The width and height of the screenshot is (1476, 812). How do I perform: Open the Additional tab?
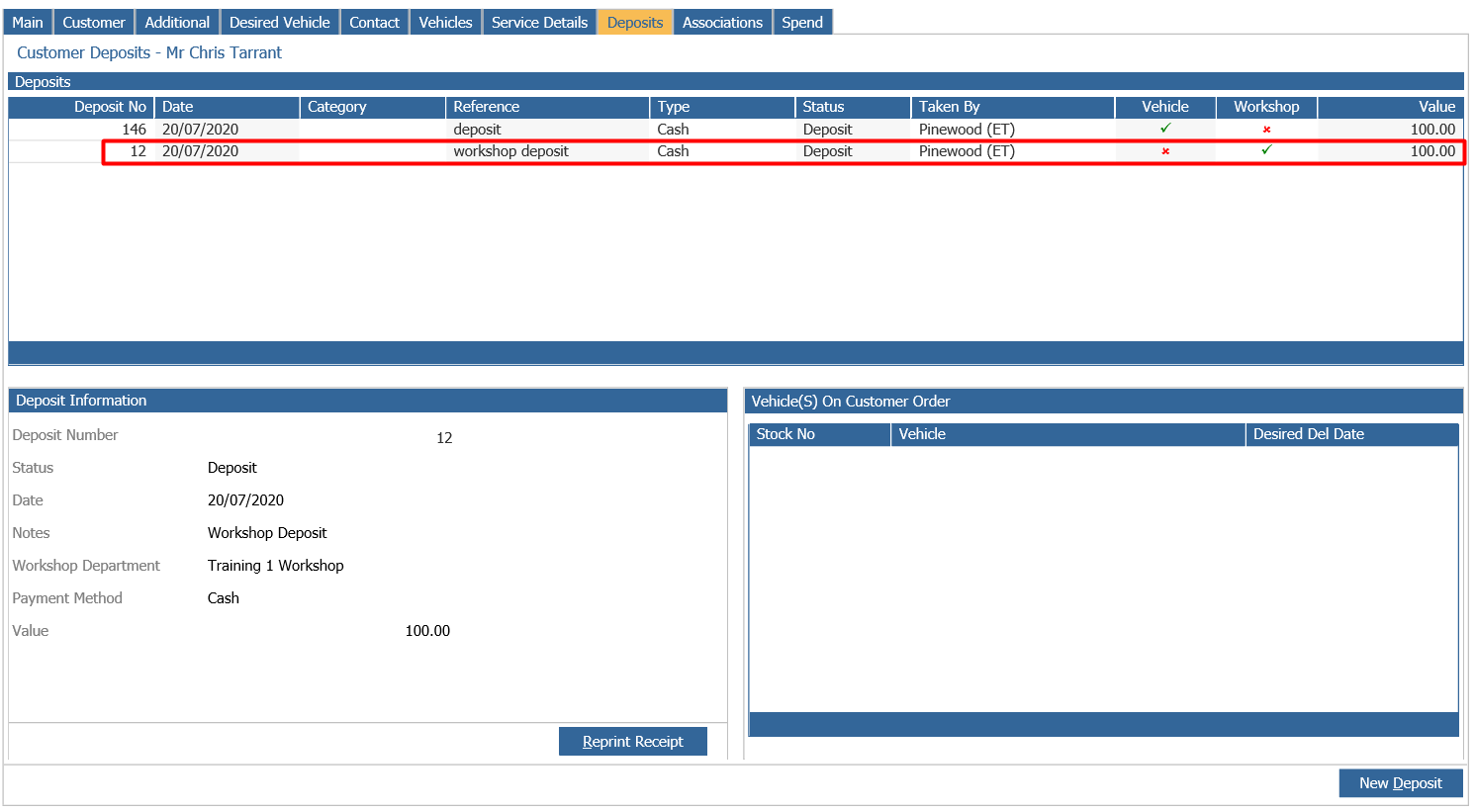[x=177, y=22]
